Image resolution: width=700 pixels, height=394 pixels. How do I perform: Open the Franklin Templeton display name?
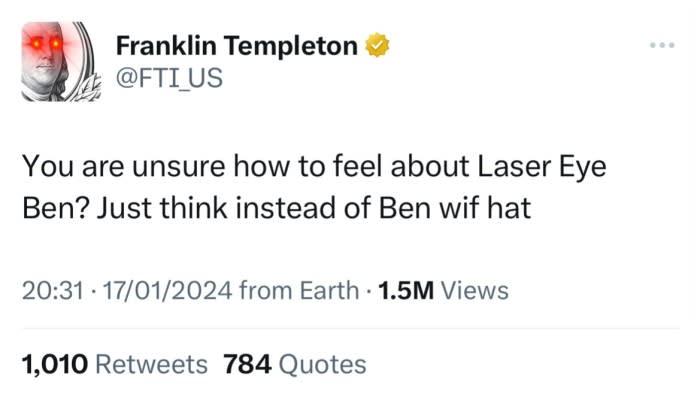[237, 46]
